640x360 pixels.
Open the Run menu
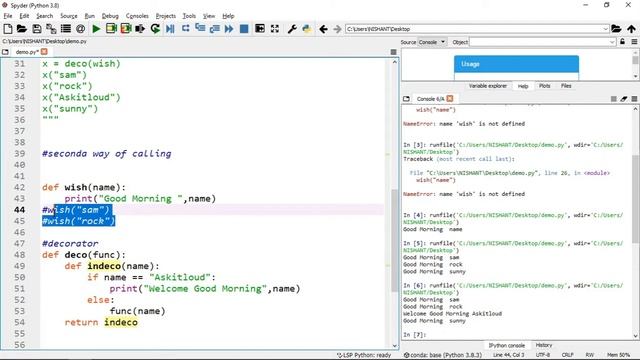point(89,16)
